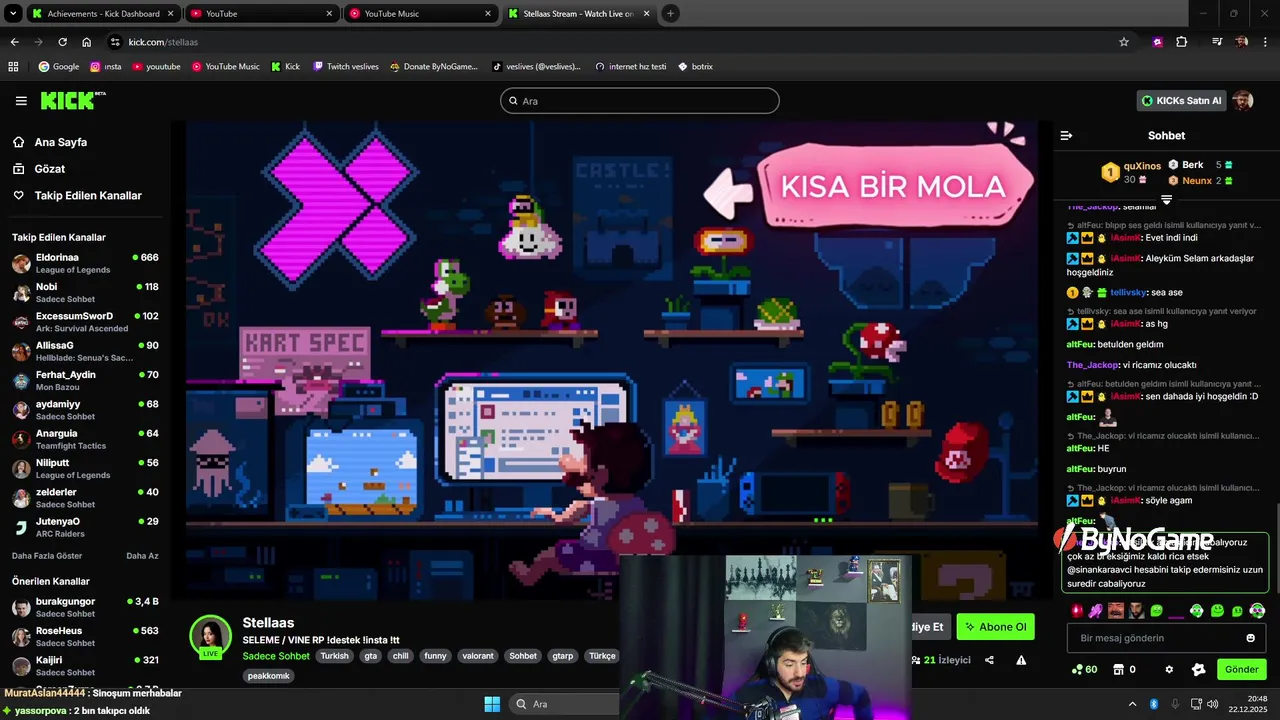The image size is (1280, 720).
Task: Collapse list with Daha Az
Action: pyautogui.click(x=142, y=556)
